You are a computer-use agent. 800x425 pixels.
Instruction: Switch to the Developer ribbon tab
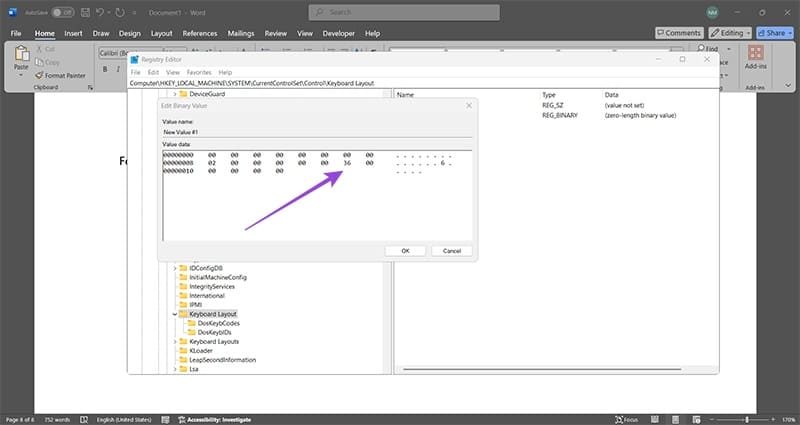click(x=338, y=33)
